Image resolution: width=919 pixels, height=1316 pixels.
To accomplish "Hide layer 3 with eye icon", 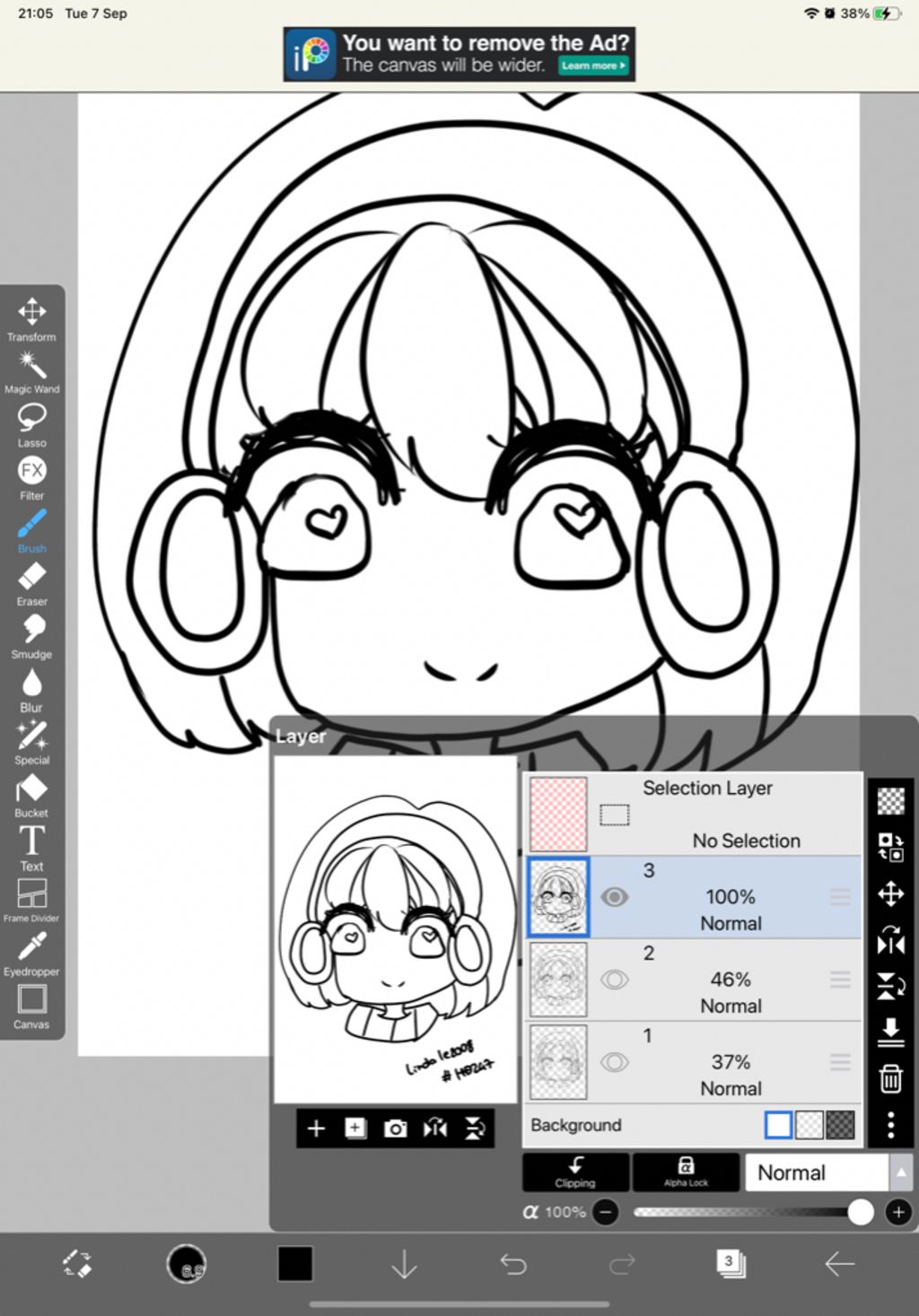I will click(x=615, y=897).
